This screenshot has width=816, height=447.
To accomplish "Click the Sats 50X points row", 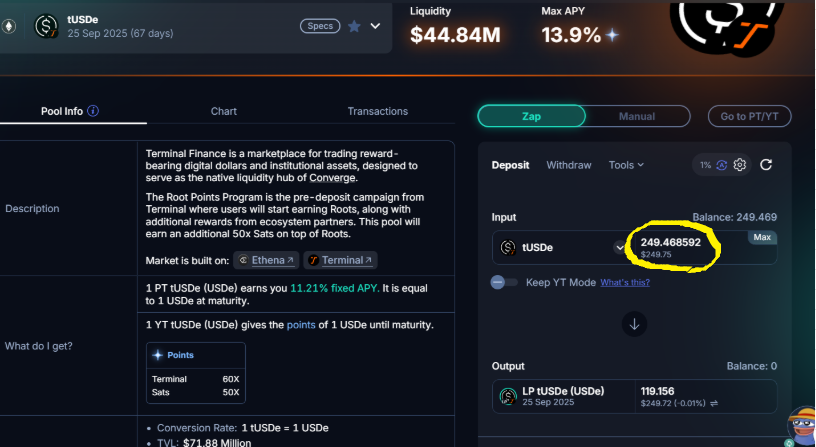I will [x=196, y=392].
